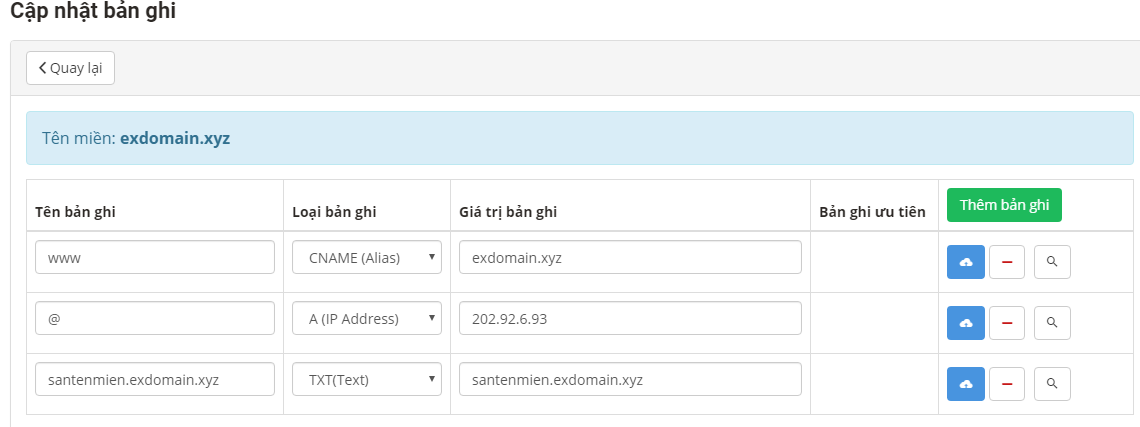
Task: Focus the santenmien.exdomain.xyz record name field
Action: 155,379
